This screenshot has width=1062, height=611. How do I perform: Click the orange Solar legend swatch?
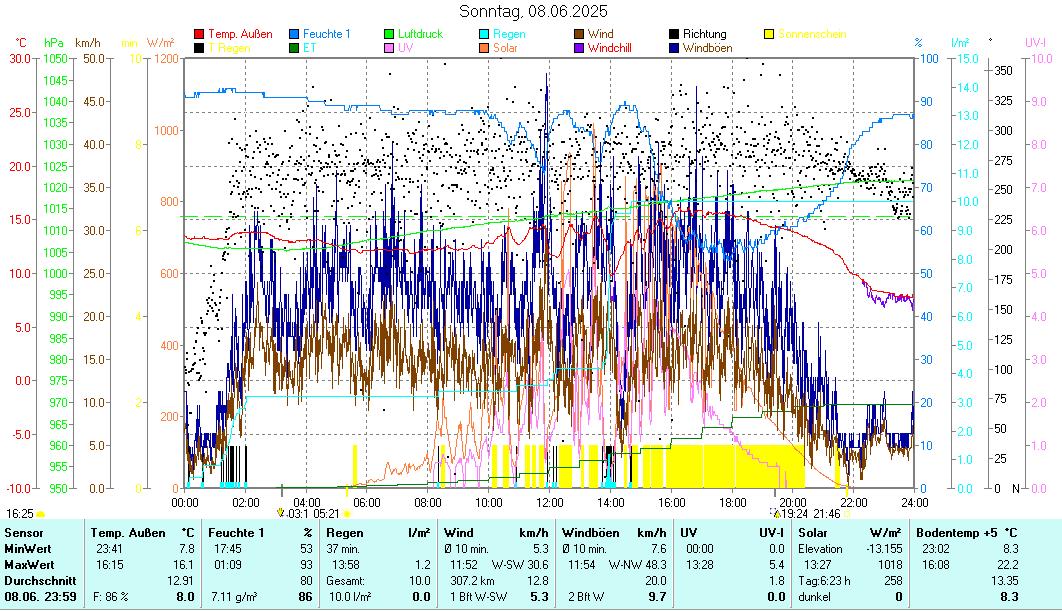click(x=485, y=47)
